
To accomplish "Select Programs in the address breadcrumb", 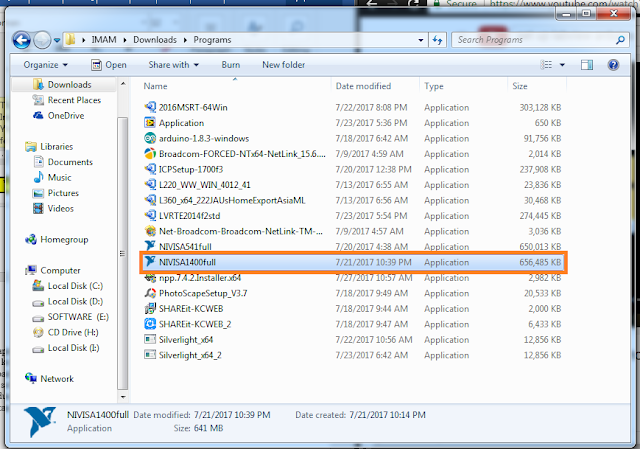I will pyautogui.click(x=212, y=40).
